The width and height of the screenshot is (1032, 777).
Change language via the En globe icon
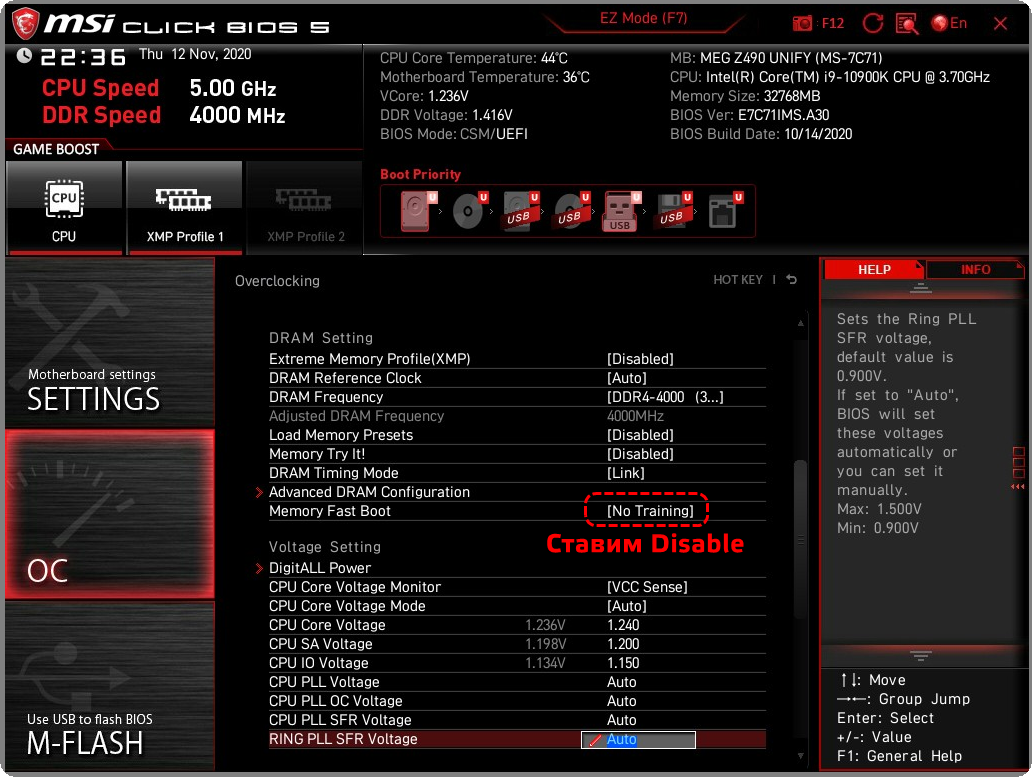(949, 24)
